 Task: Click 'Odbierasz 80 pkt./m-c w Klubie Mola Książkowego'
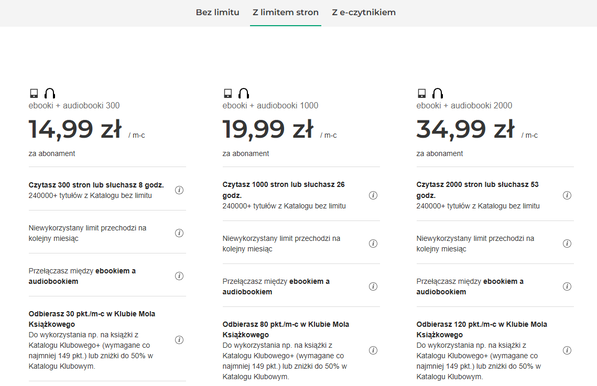[x=286, y=329]
